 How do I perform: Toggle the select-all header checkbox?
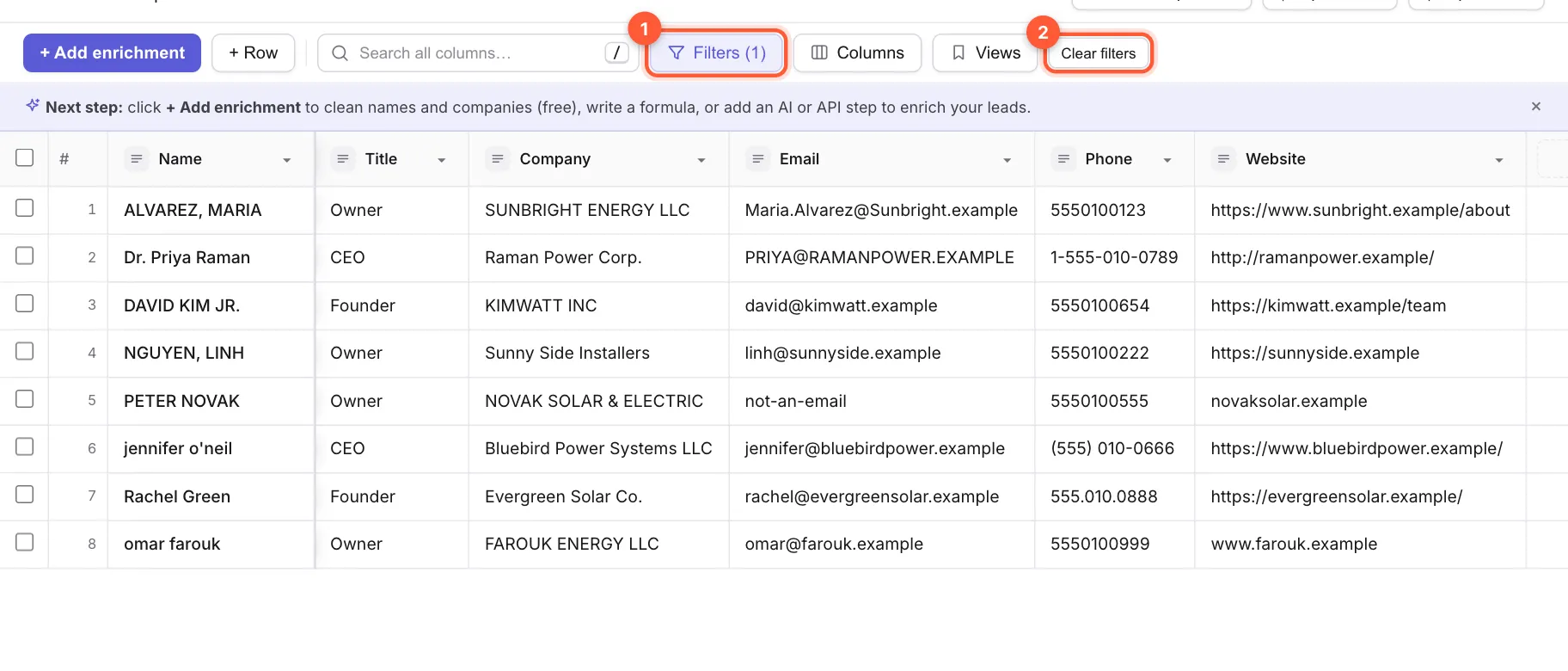25,157
